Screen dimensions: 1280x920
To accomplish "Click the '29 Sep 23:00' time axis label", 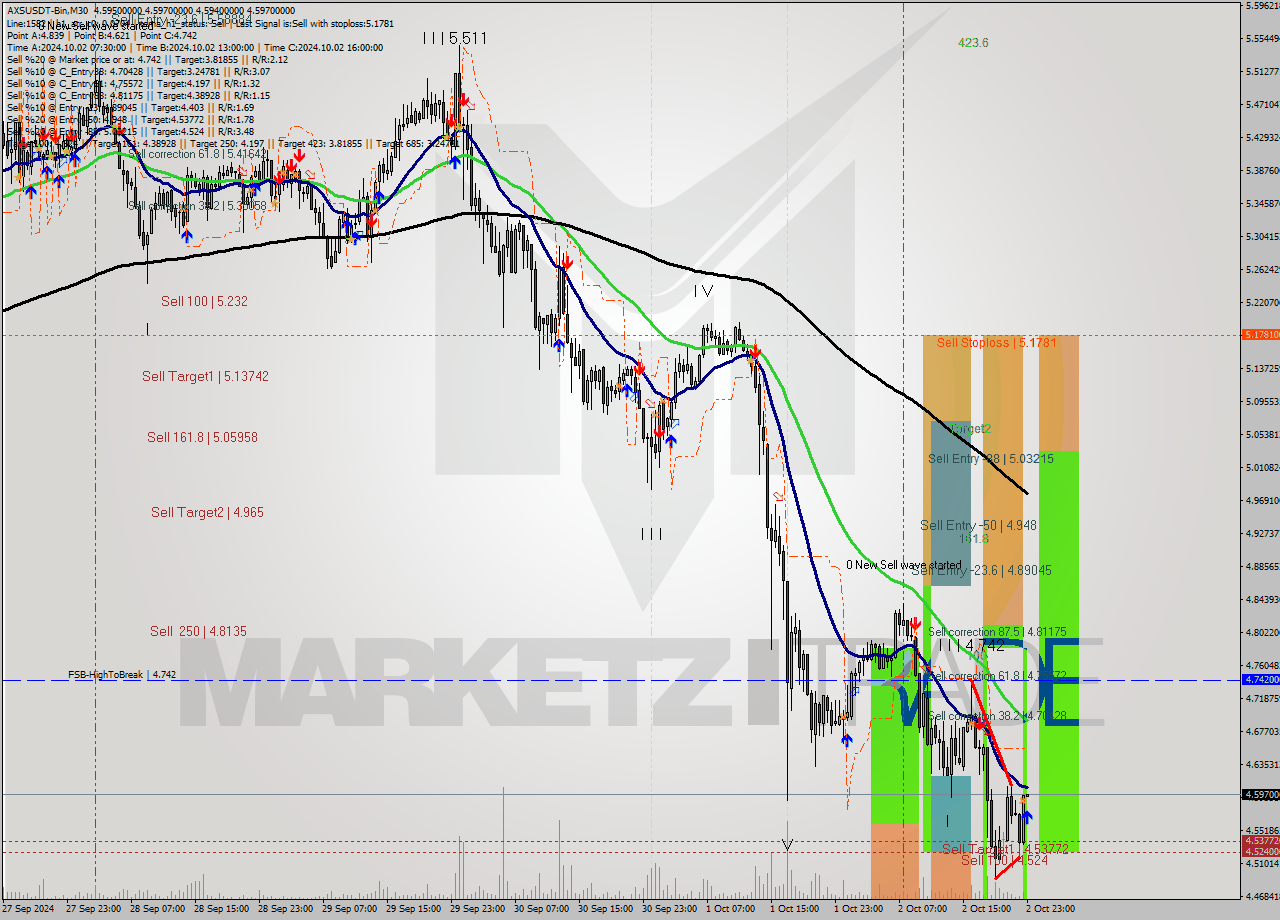I will click(478, 909).
